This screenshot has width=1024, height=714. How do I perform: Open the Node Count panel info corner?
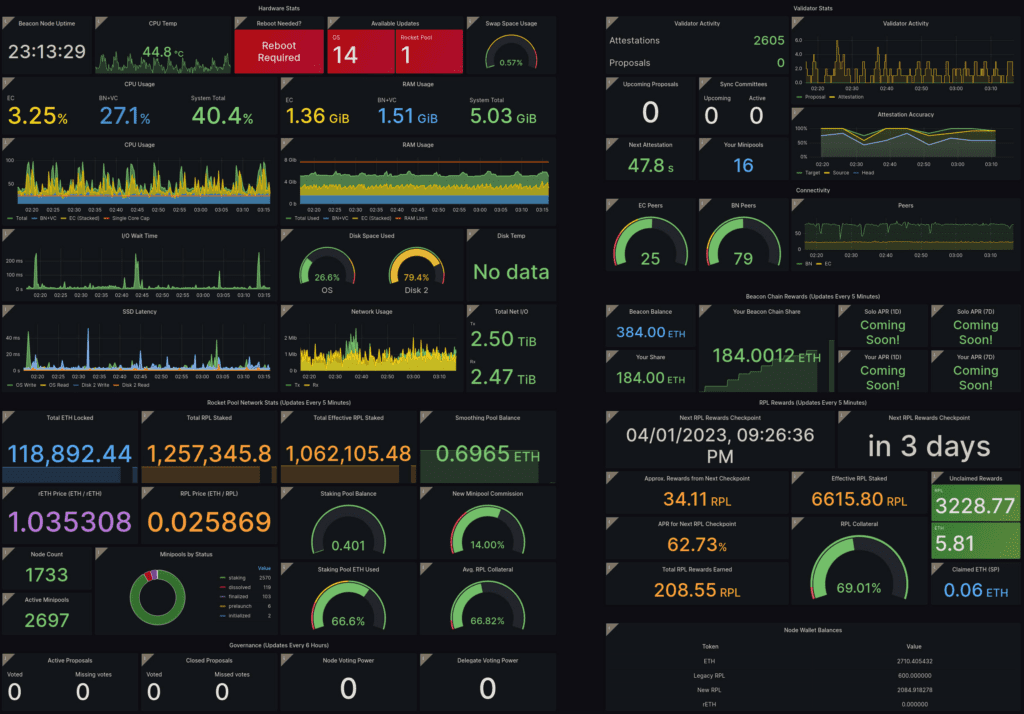point(7,553)
